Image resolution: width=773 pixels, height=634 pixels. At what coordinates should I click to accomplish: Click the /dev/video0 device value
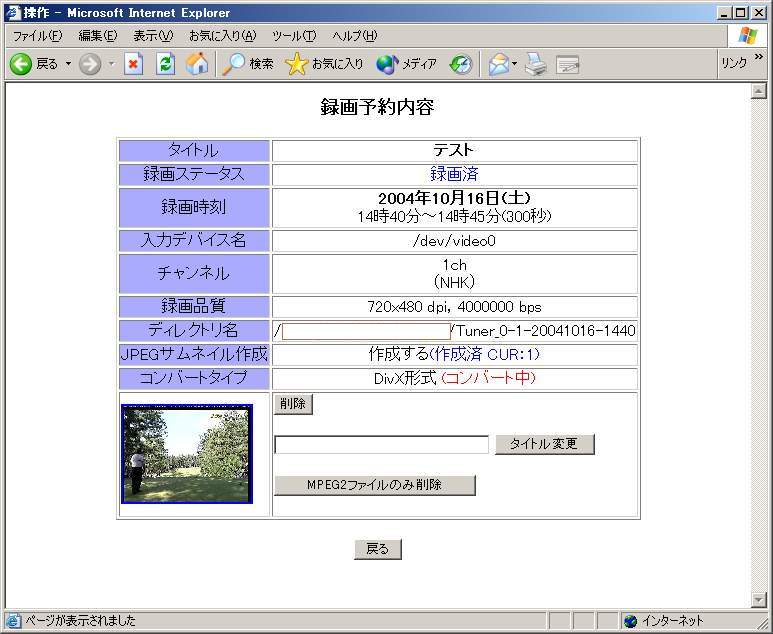click(x=454, y=241)
